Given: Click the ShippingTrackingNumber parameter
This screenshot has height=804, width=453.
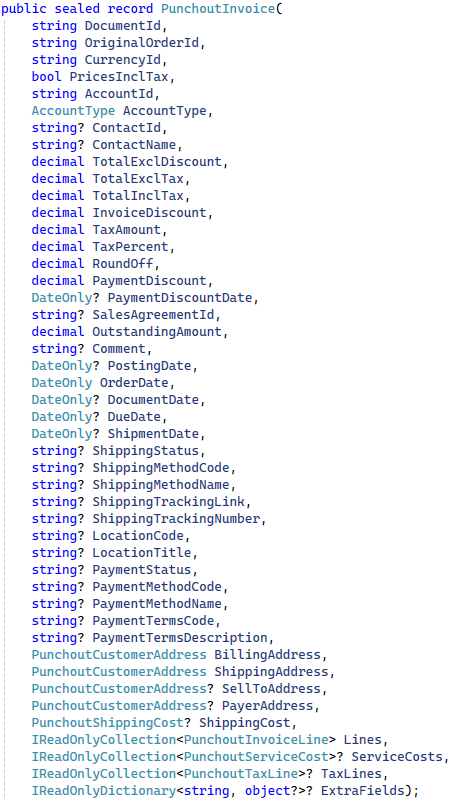Looking at the screenshot, I should (176, 518).
